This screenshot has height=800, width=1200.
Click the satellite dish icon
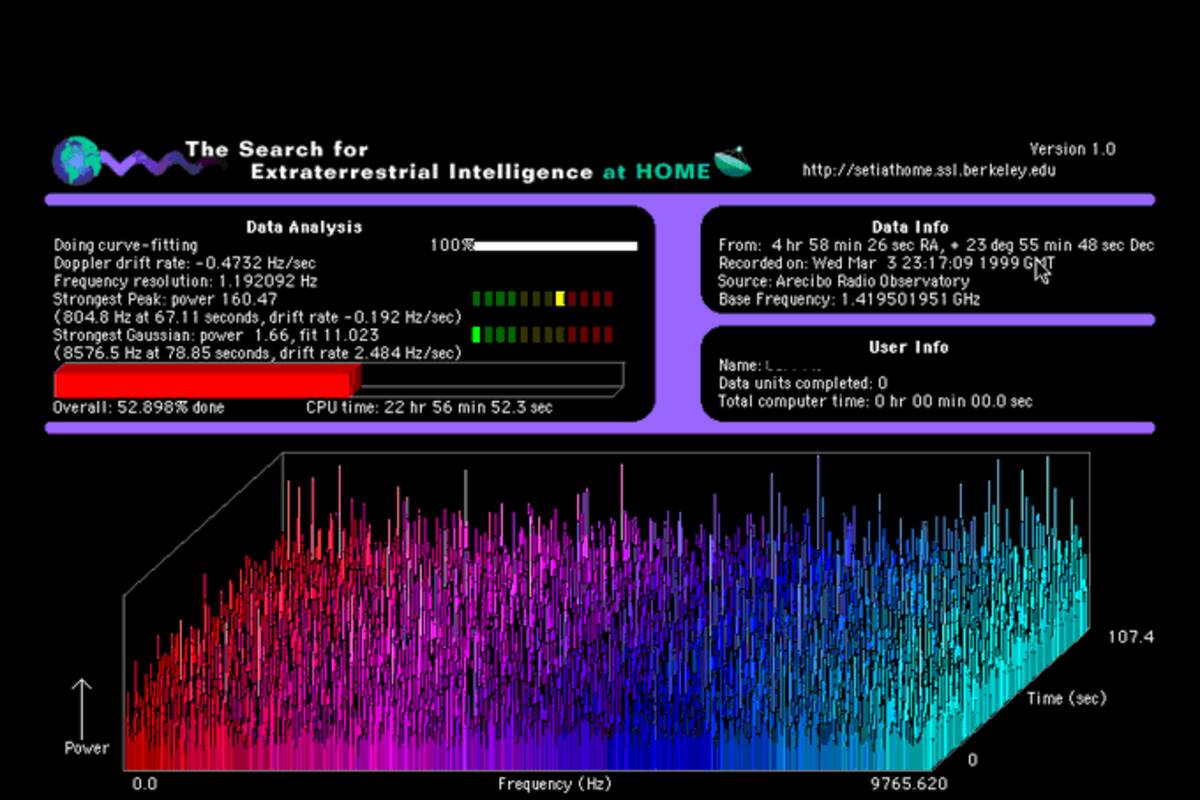(x=733, y=162)
